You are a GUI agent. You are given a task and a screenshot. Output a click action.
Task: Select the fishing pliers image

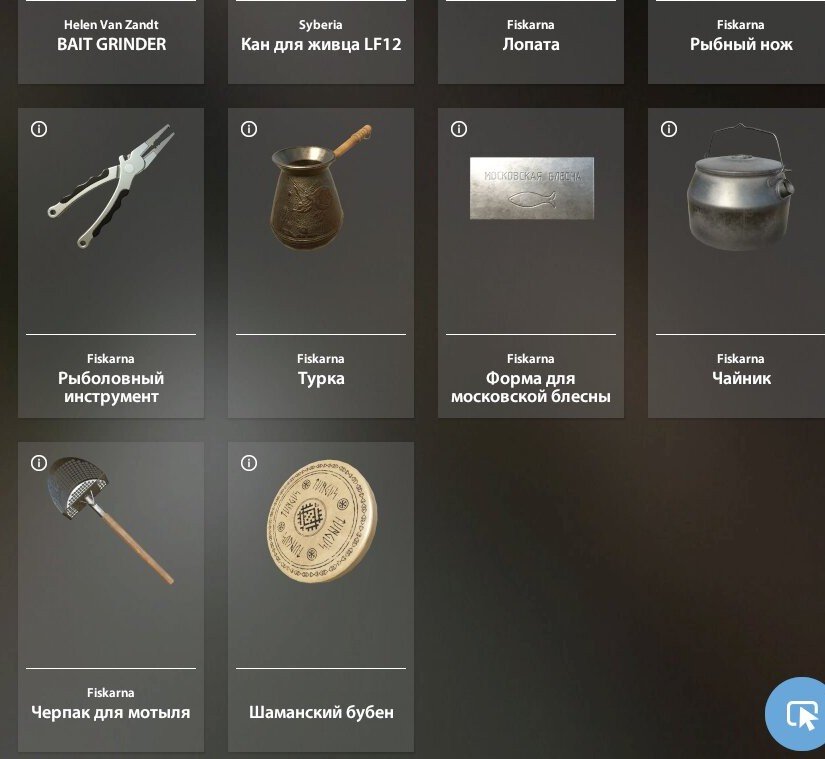[111, 186]
